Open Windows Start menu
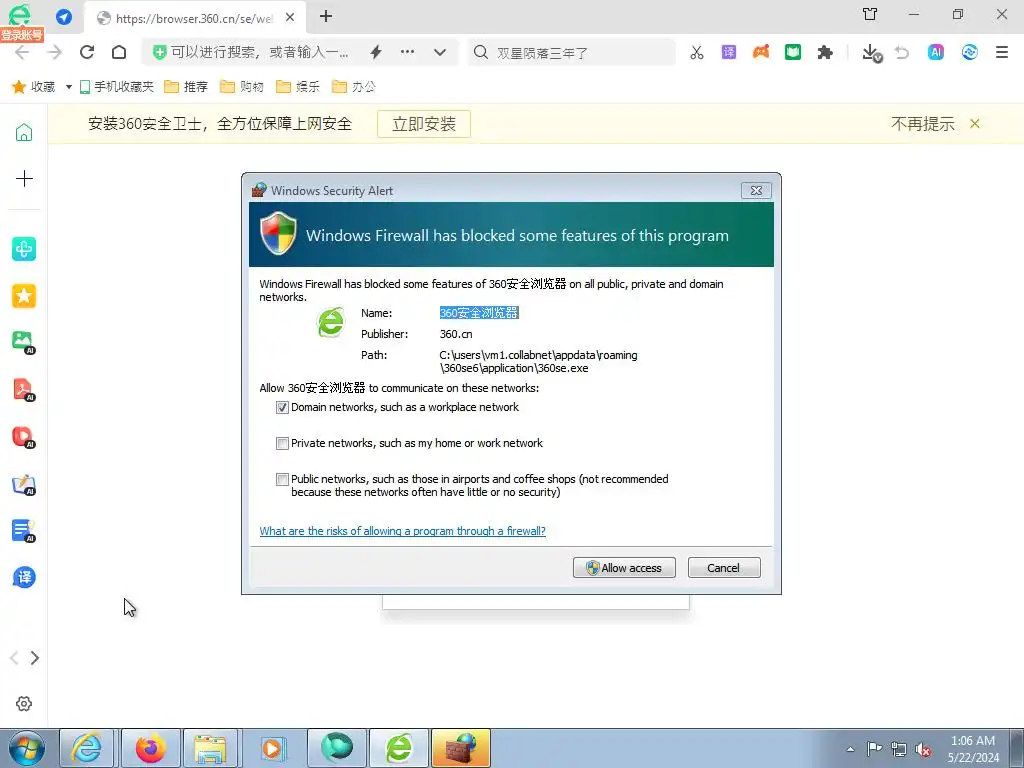Screen dimensions: 1024x768 [26, 748]
